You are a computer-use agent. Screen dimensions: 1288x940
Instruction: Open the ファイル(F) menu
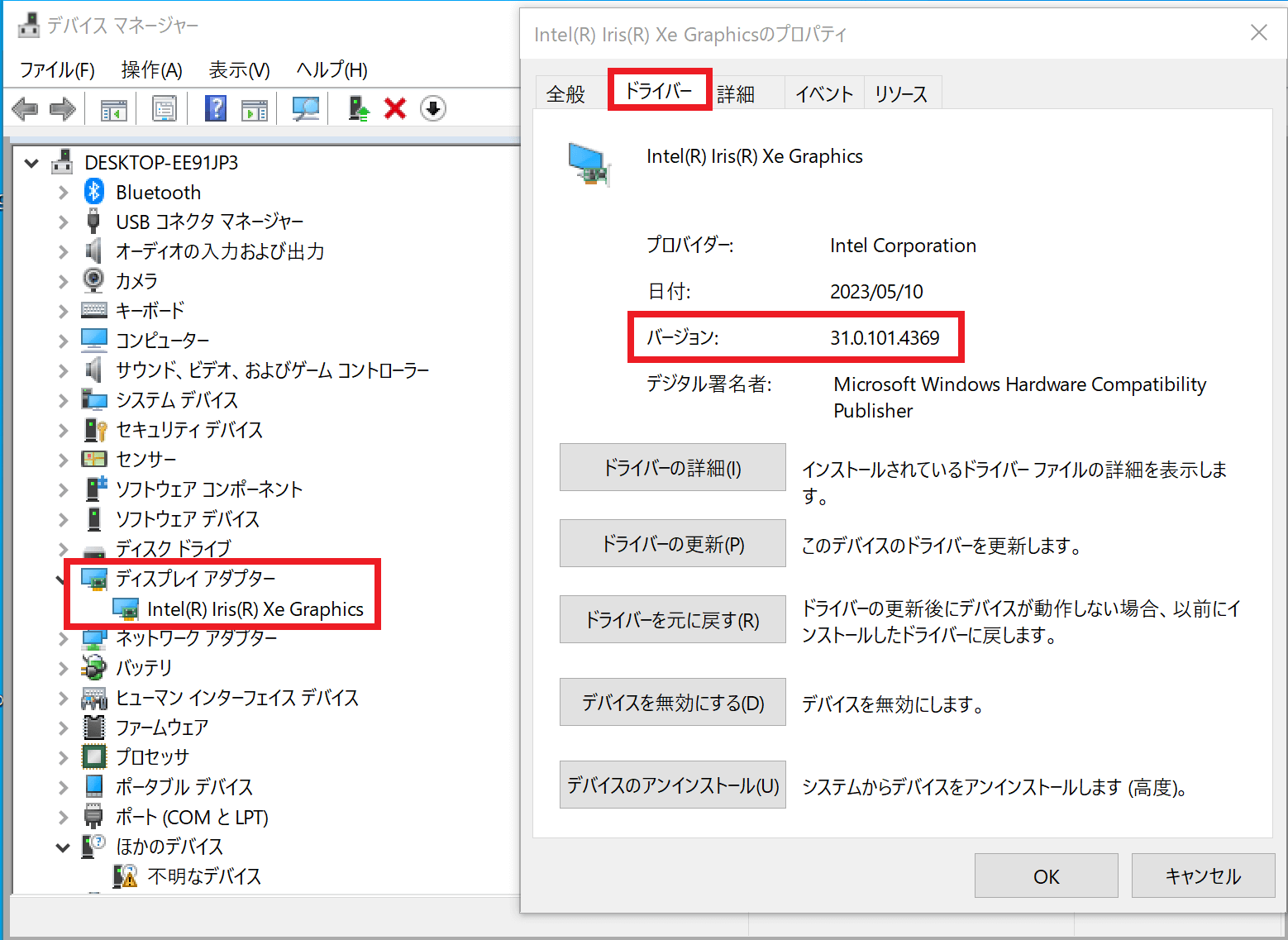(x=58, y=70)
